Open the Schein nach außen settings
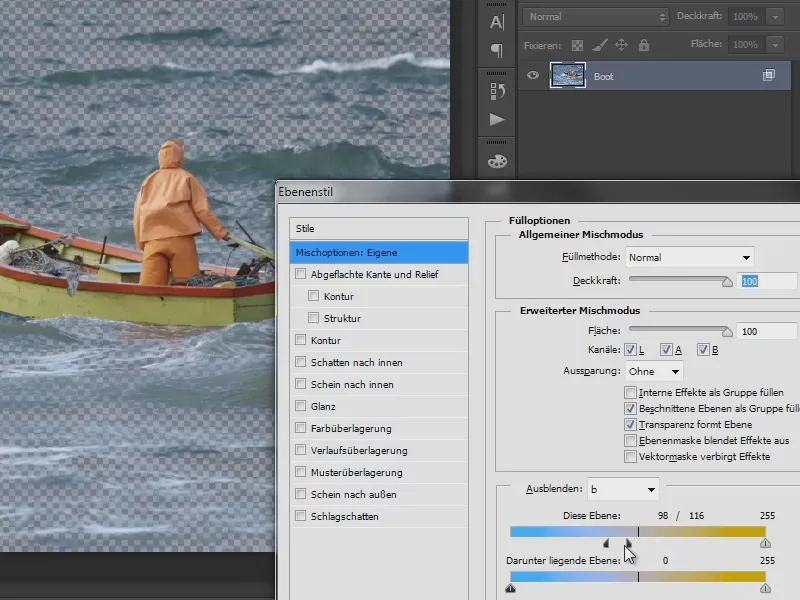Viewport: 800px width, 600px height. (x=353, y=494)
